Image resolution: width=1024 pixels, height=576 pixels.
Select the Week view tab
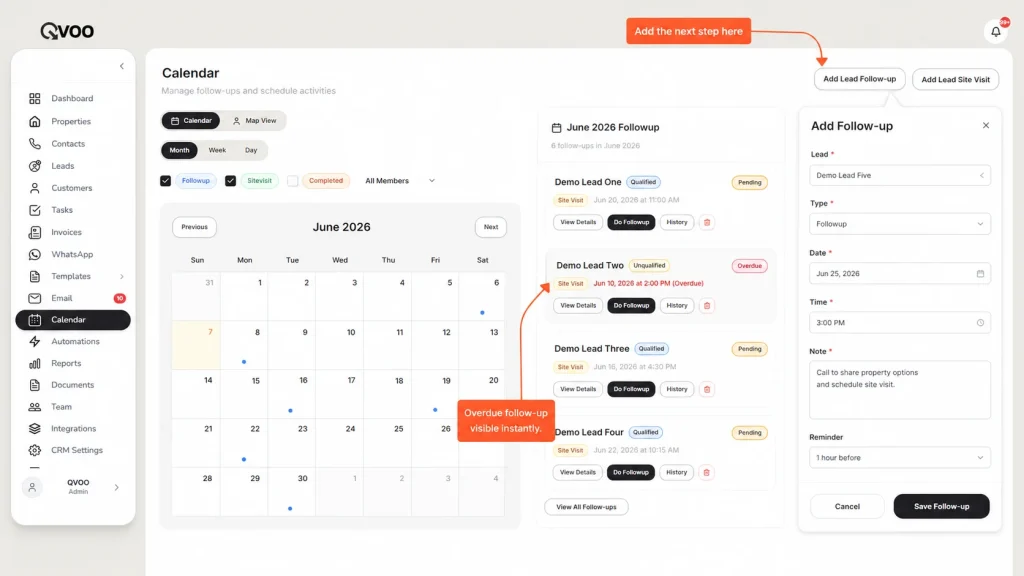[217, 150]
